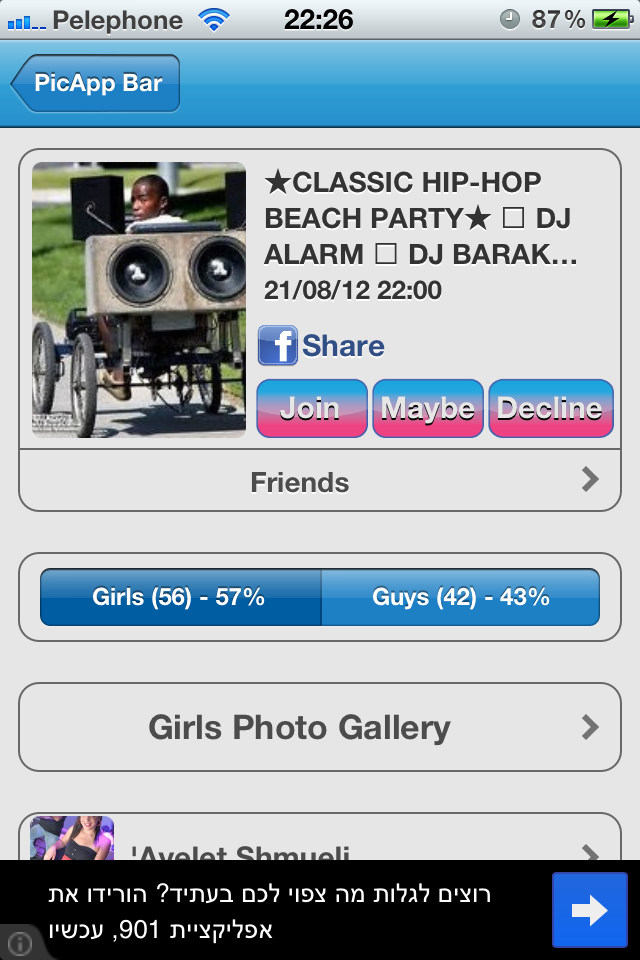Tap the alarm clock status icon
The height and width of the screenshot is (960, 640).
point(510,20)
